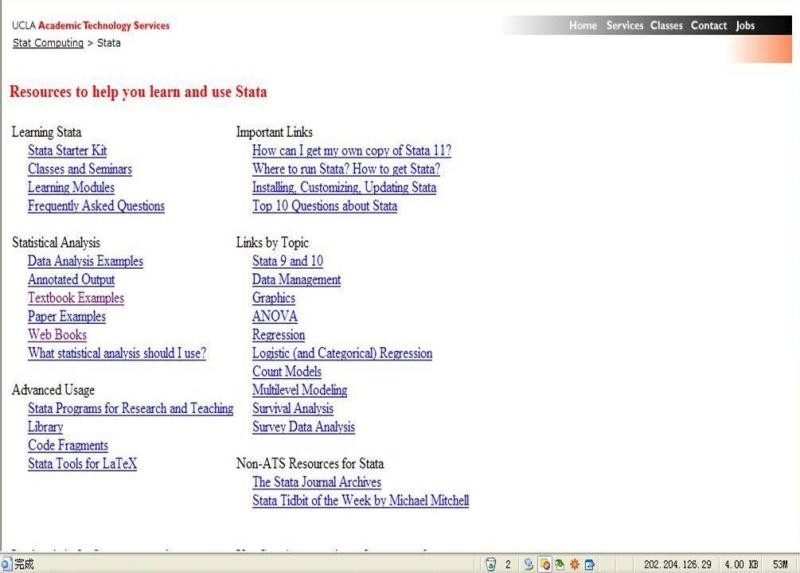Click the 完成 status text
Image resolution: width=800 pixels, height=573 pixels.
24,564
